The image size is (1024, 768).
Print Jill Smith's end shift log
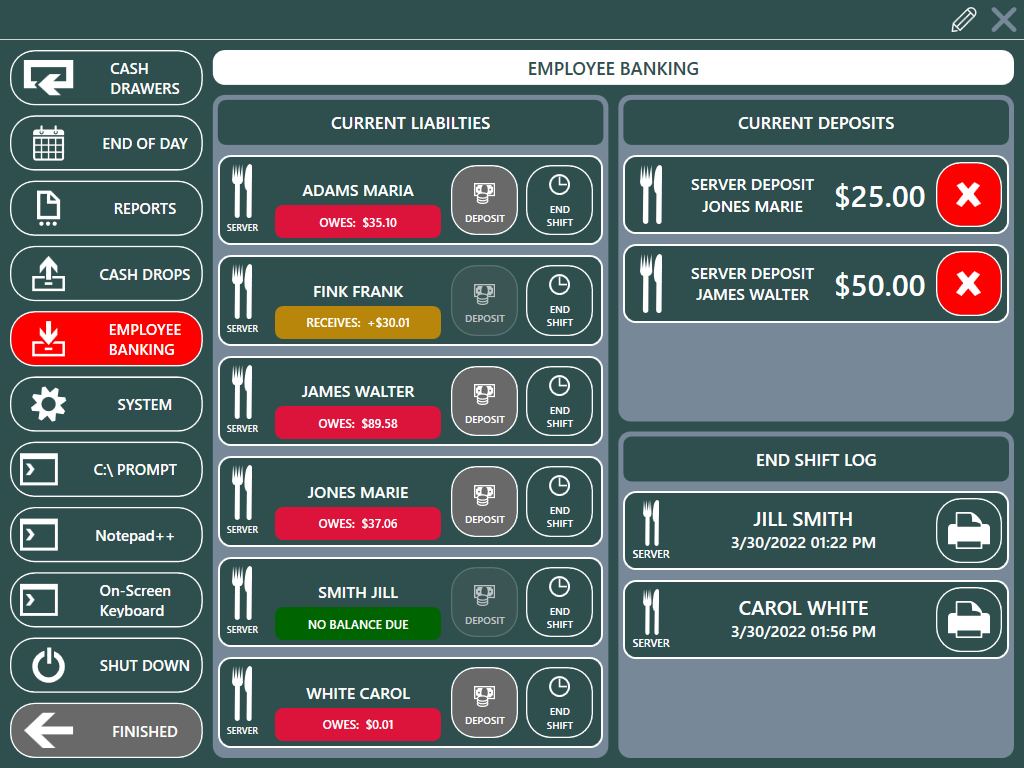coord(968,530)
